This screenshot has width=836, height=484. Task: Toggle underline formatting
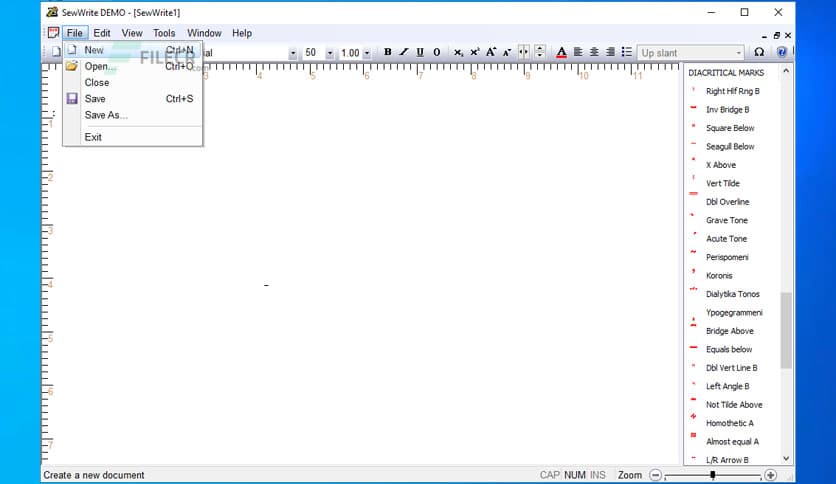(420, 52)
